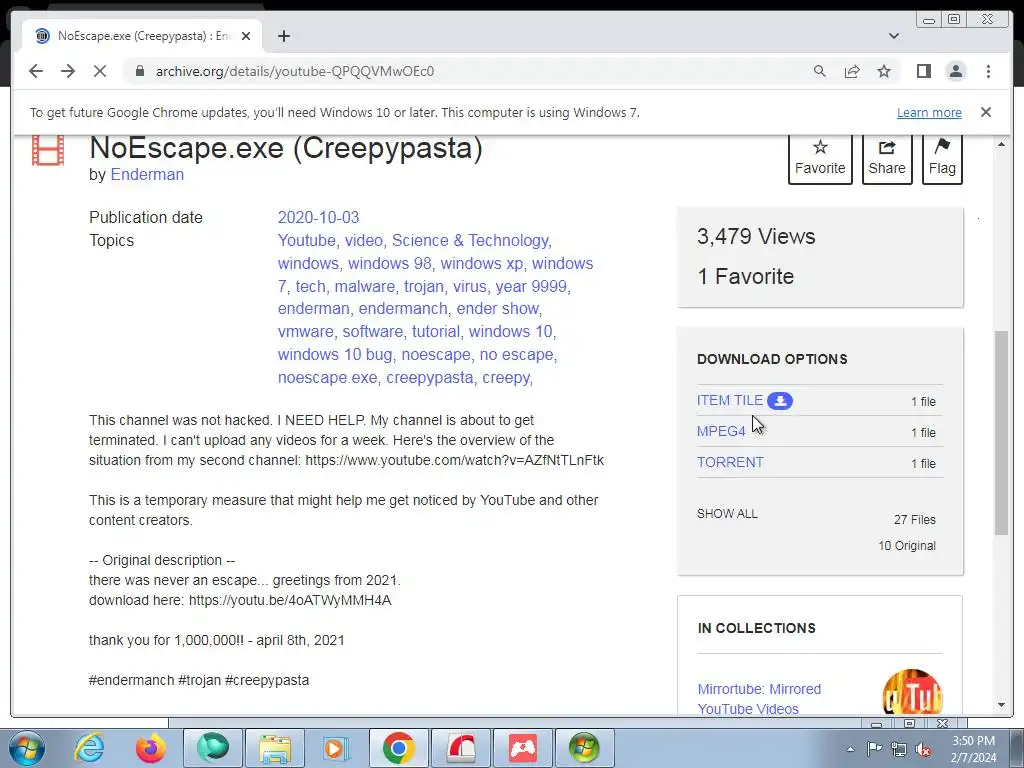Open Action Center flag icon
Image resolution: width=1024 pixels, height=768 pixels.
click(874, 749)
